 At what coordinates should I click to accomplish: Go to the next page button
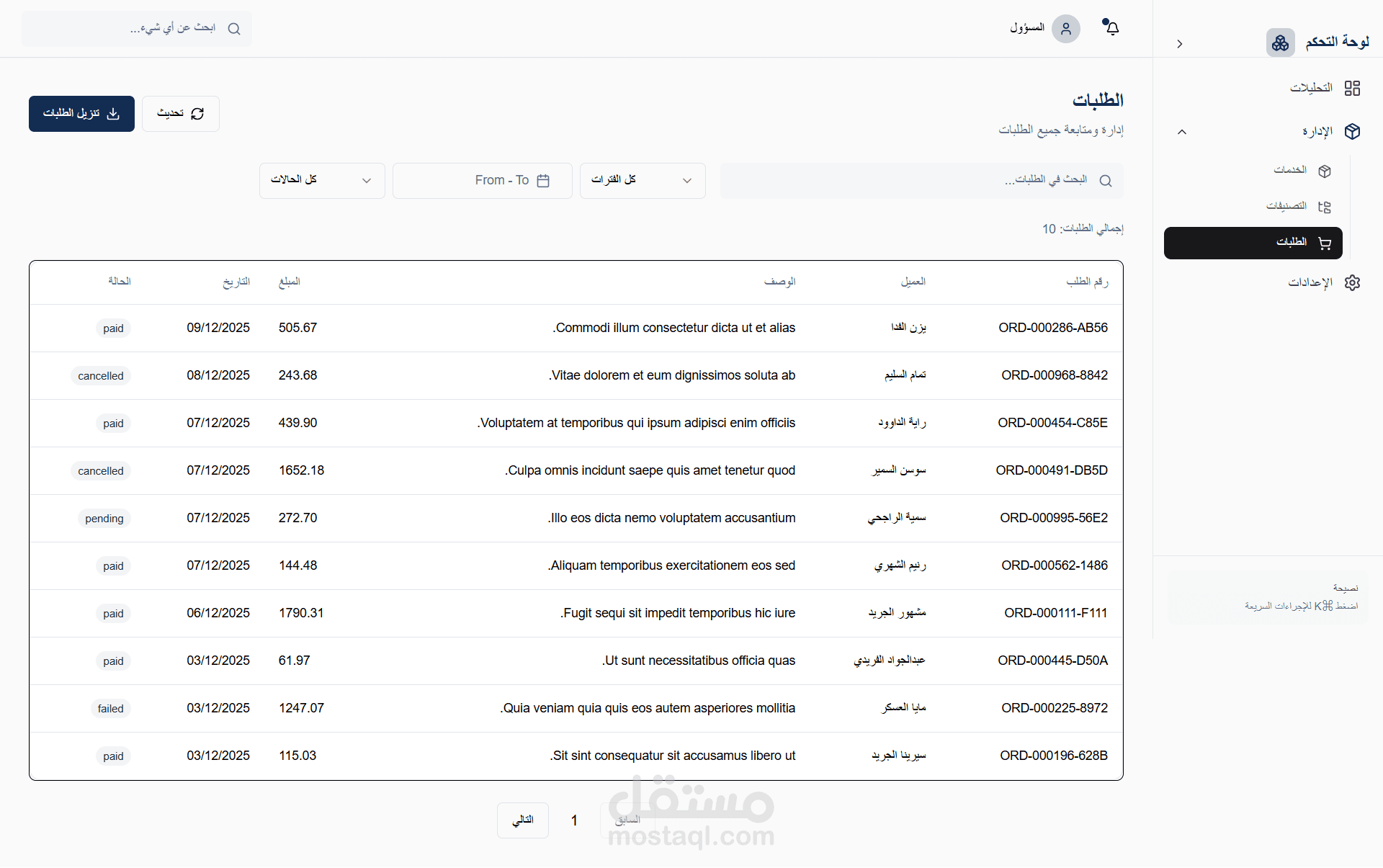tap(522, 820)
